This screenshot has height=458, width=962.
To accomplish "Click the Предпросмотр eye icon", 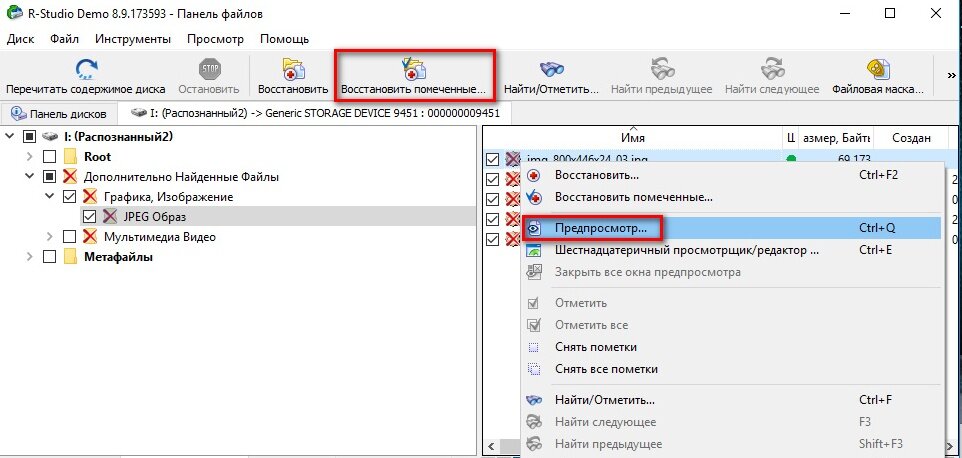I will point(534,228).
